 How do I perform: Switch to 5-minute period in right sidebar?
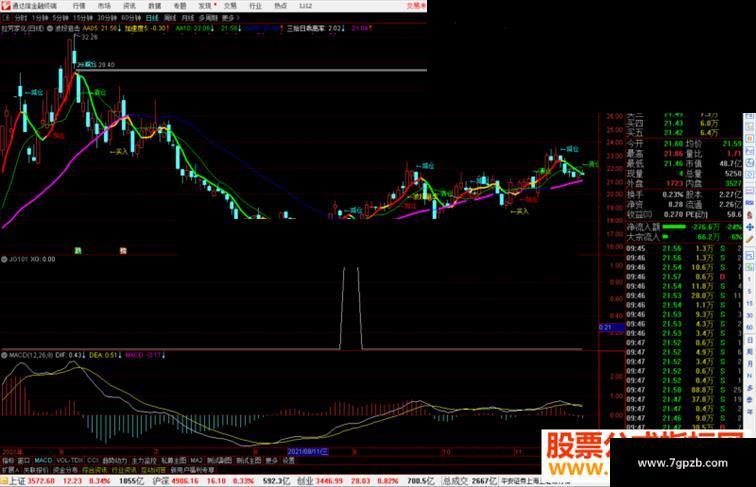point(749,291)
